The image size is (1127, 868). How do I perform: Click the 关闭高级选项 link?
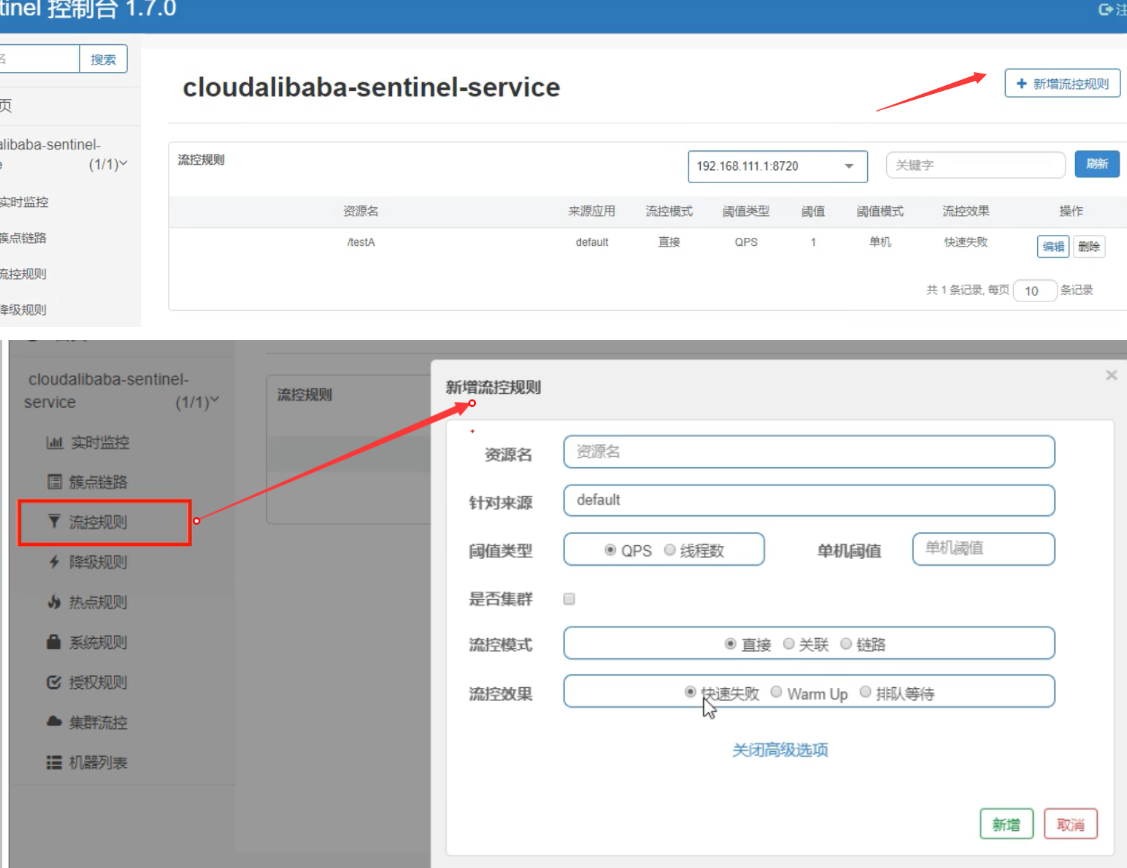point(780,750)
